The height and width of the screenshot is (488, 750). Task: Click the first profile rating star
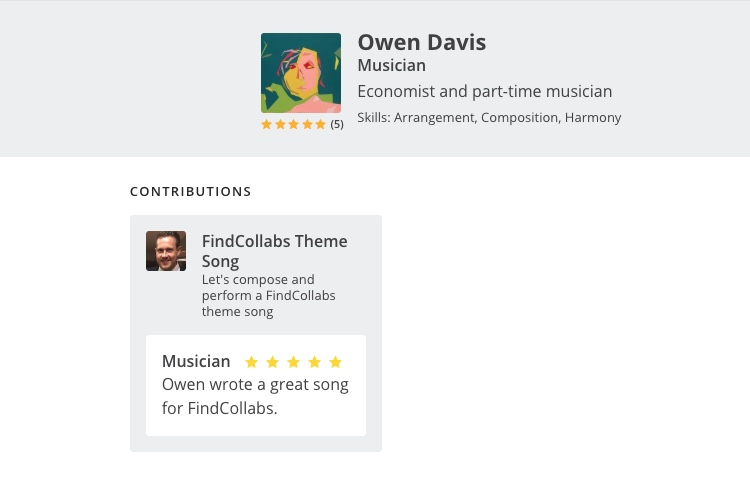266,124
